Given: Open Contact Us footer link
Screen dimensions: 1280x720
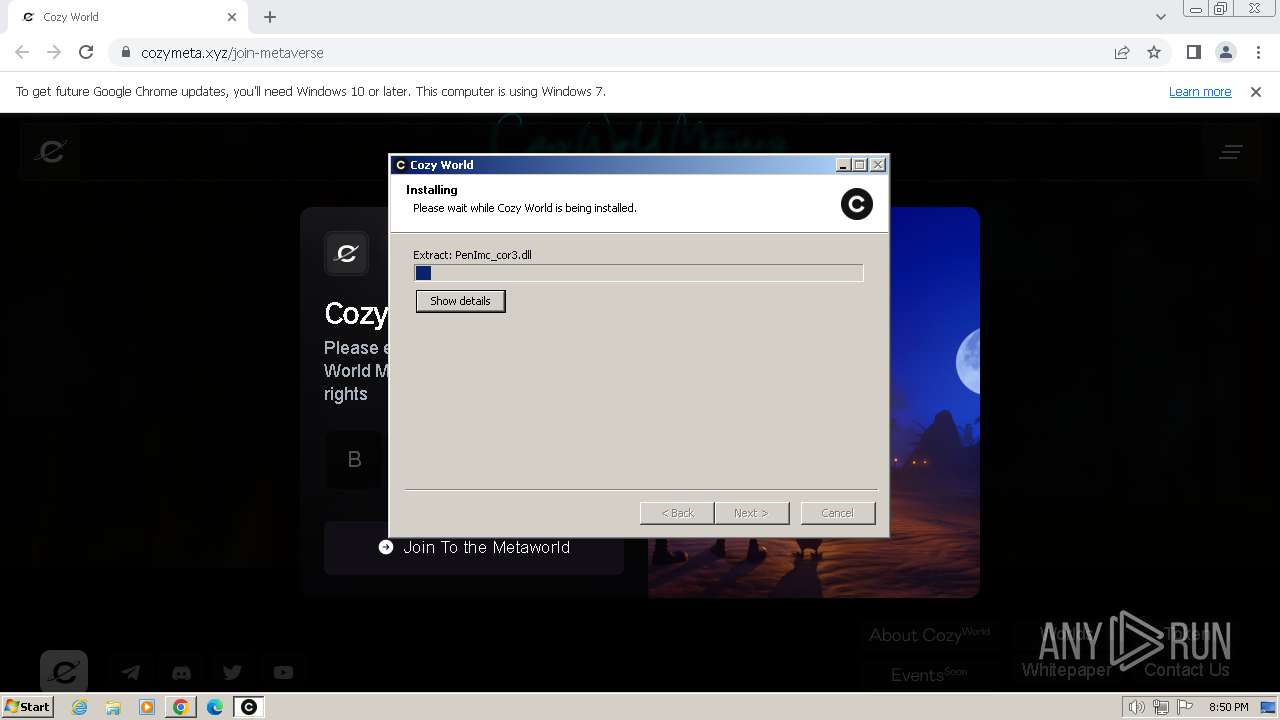Looking at the screenshot, I should pyautogui.click(x=1187, y=670).
